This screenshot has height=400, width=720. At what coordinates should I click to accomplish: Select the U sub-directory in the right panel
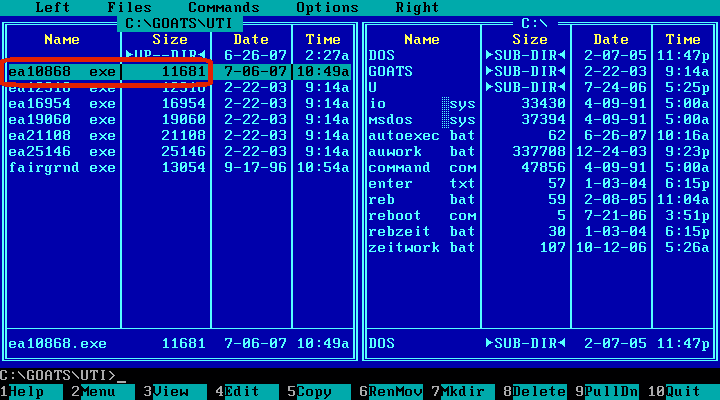(x=539, y=88)
